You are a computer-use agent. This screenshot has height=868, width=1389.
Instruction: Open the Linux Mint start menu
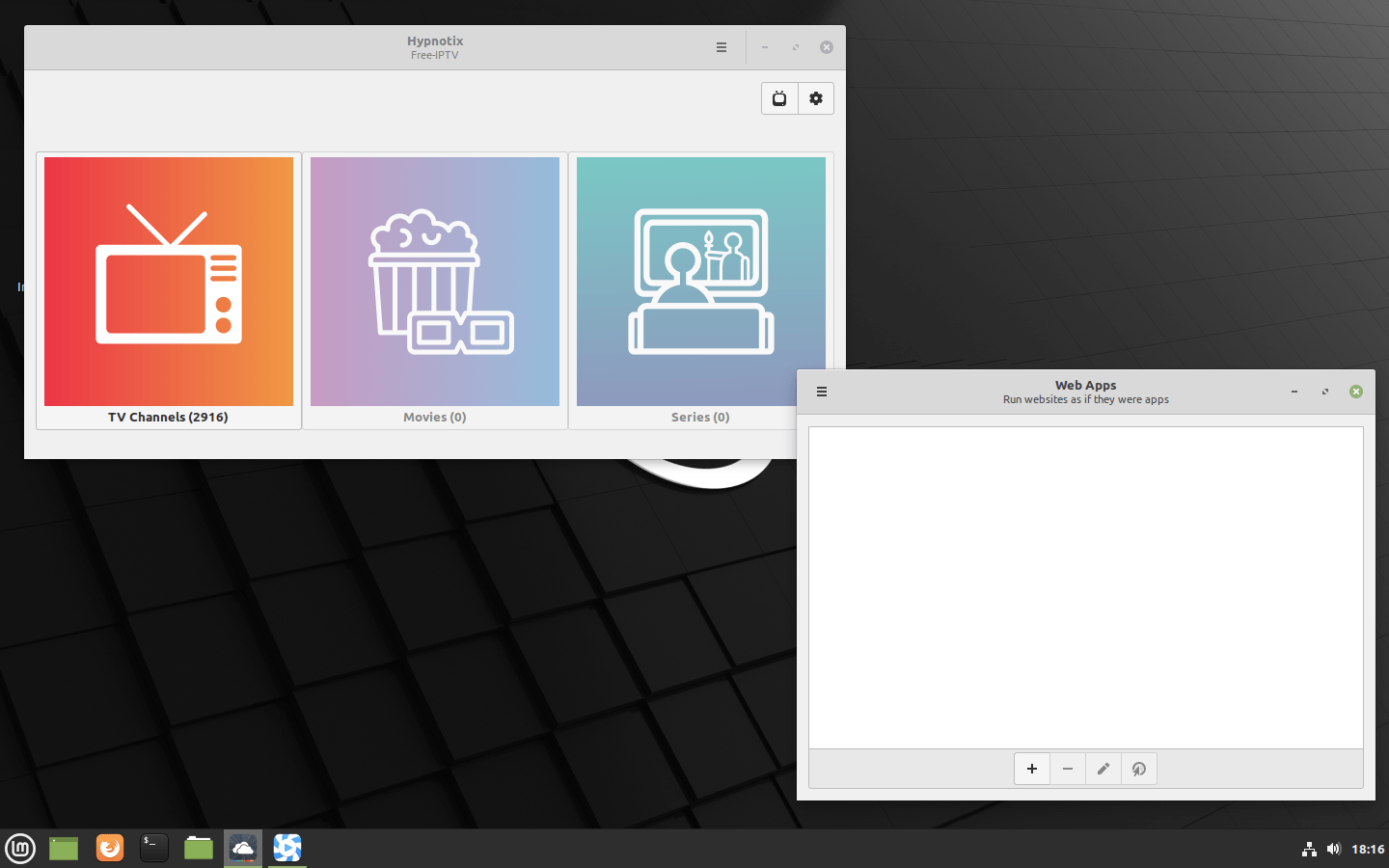(20, 849)
